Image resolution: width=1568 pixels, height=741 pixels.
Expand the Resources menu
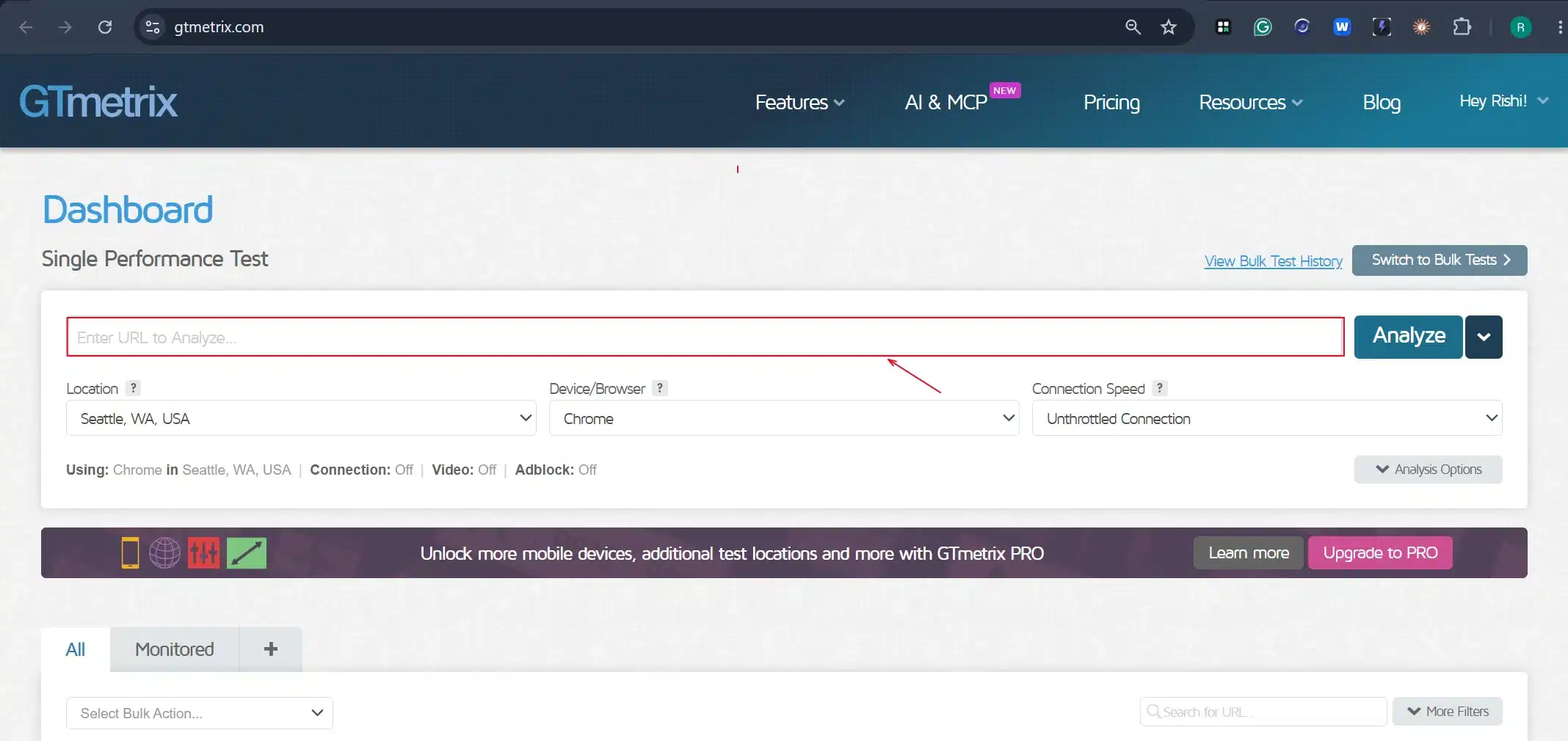click(x=1251, y=102)
